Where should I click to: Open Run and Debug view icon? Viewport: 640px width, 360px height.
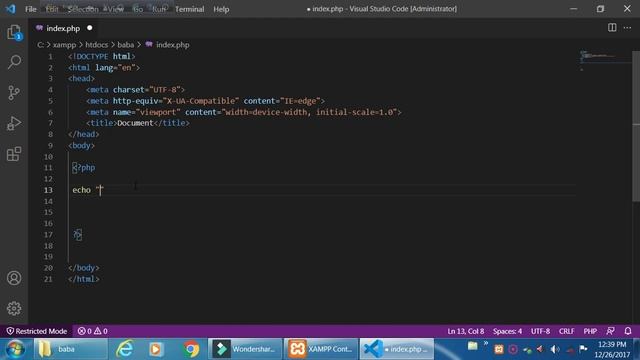[14, 123]
